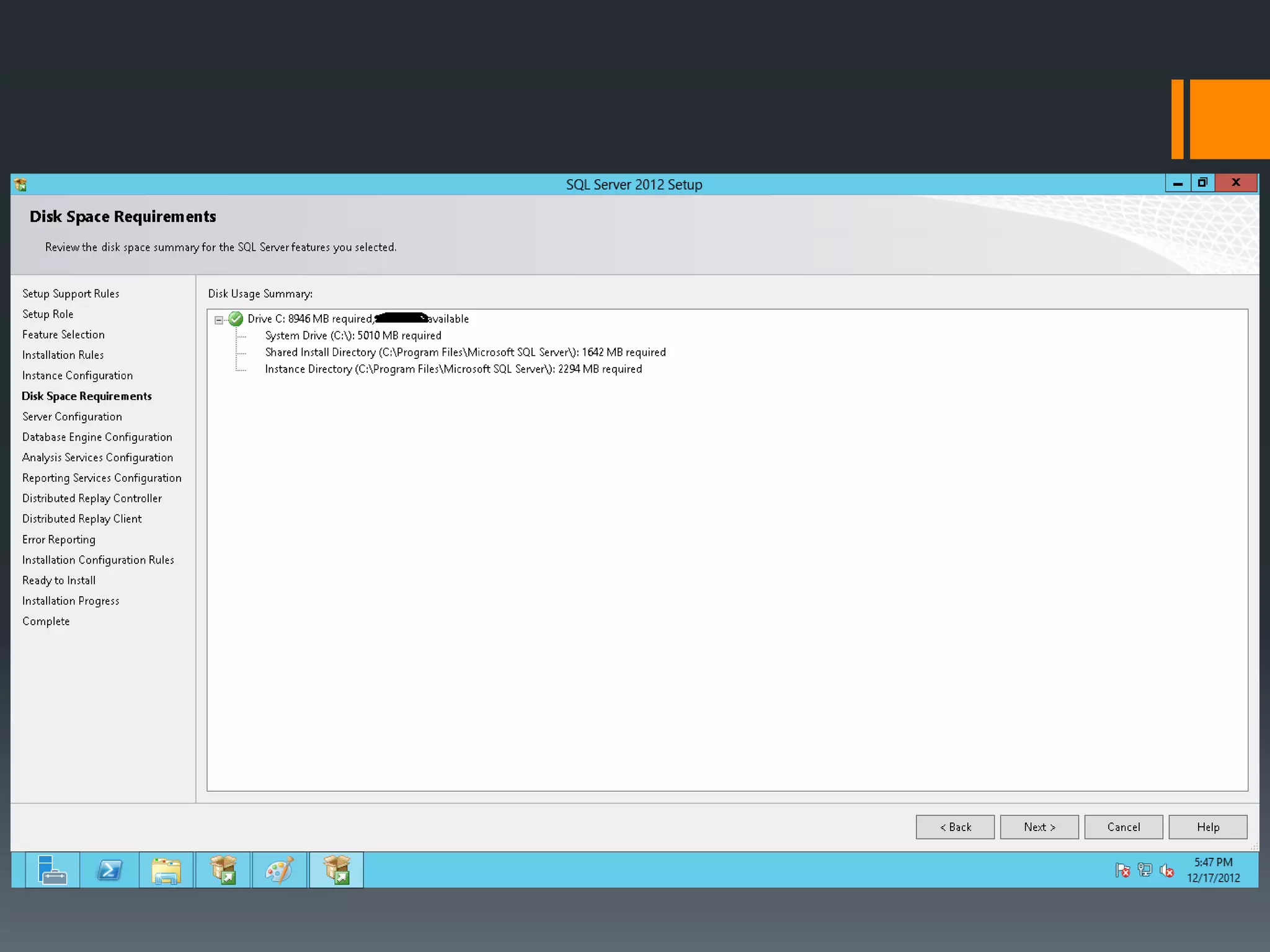
Task: Cancel the SQL Server installation
Action: (1123, 827)
